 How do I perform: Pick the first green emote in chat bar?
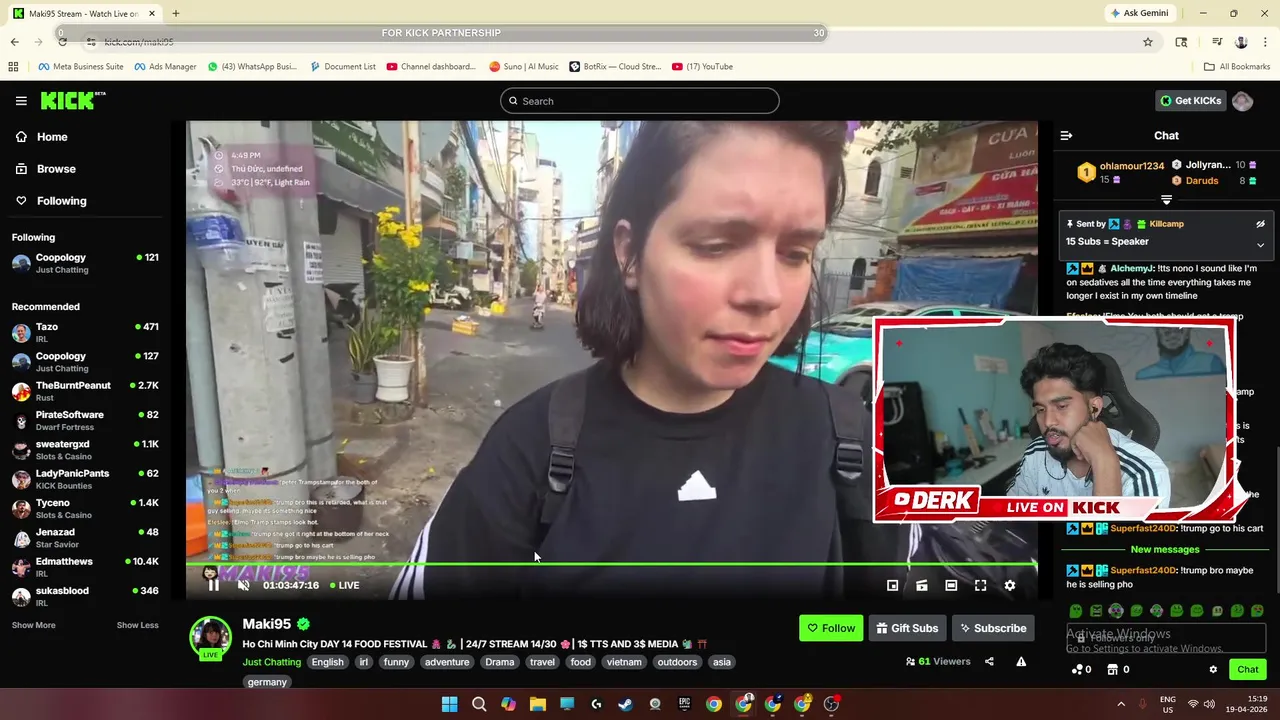pyautogui.click(x=1076, y=611)
